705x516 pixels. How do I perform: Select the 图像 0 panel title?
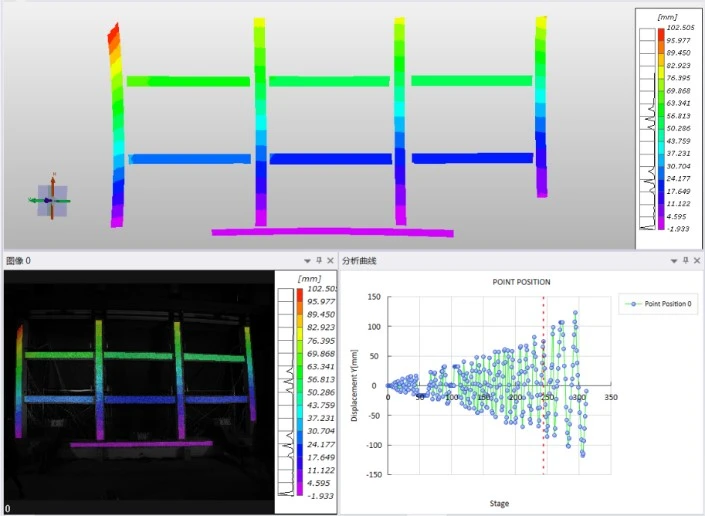pos(19,261)
